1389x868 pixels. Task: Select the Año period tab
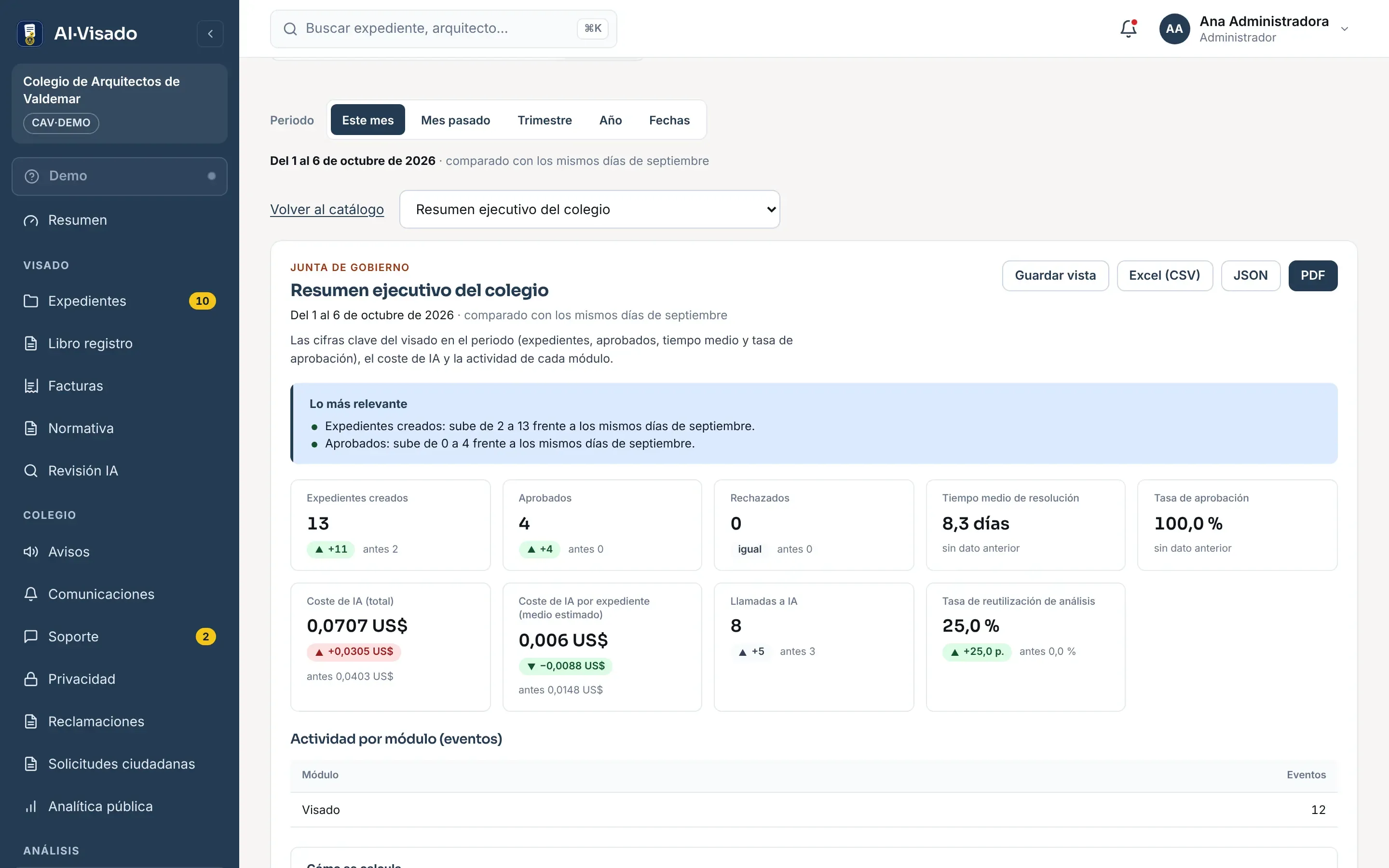pos(610,120)
